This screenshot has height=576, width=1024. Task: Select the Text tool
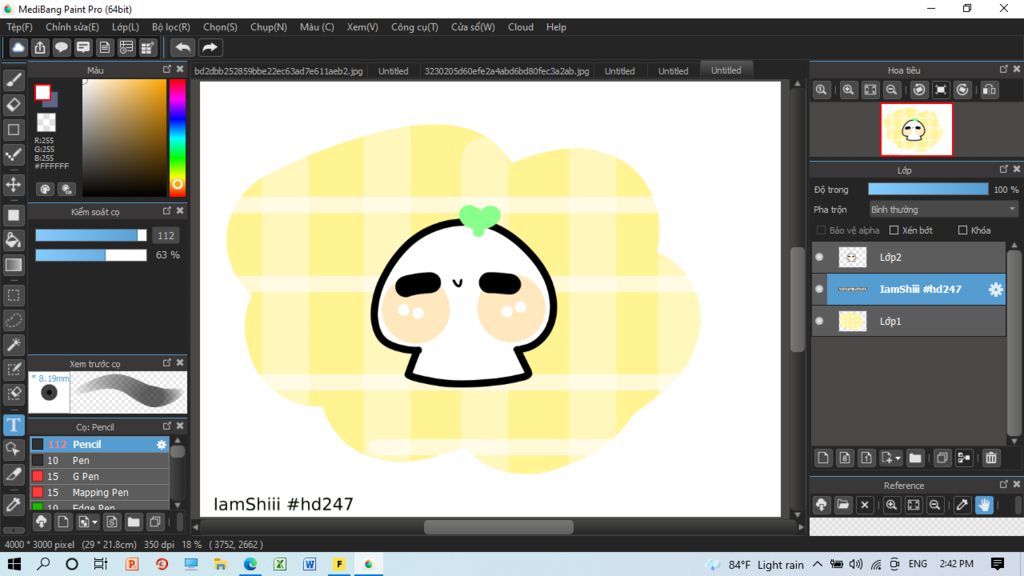coord(13,425)
